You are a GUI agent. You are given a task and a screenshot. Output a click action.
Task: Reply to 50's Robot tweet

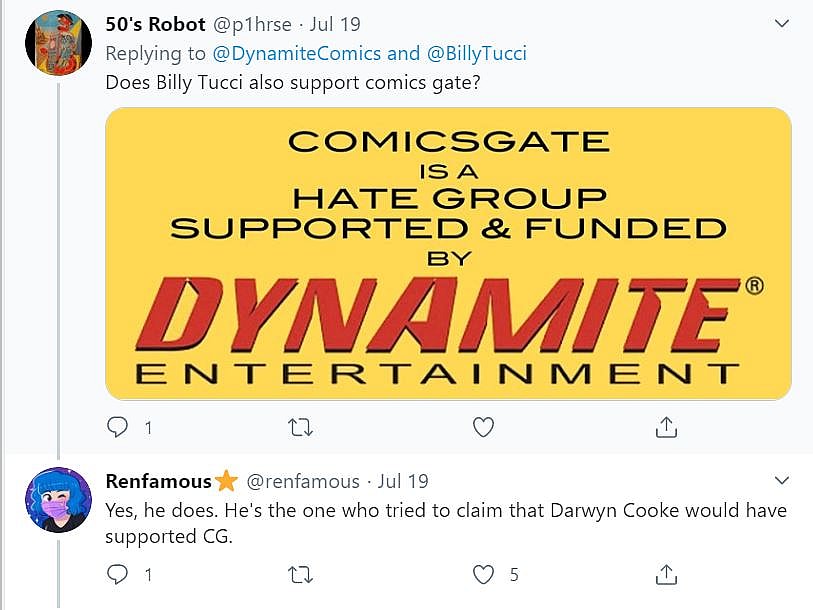[x=119, y=428]
